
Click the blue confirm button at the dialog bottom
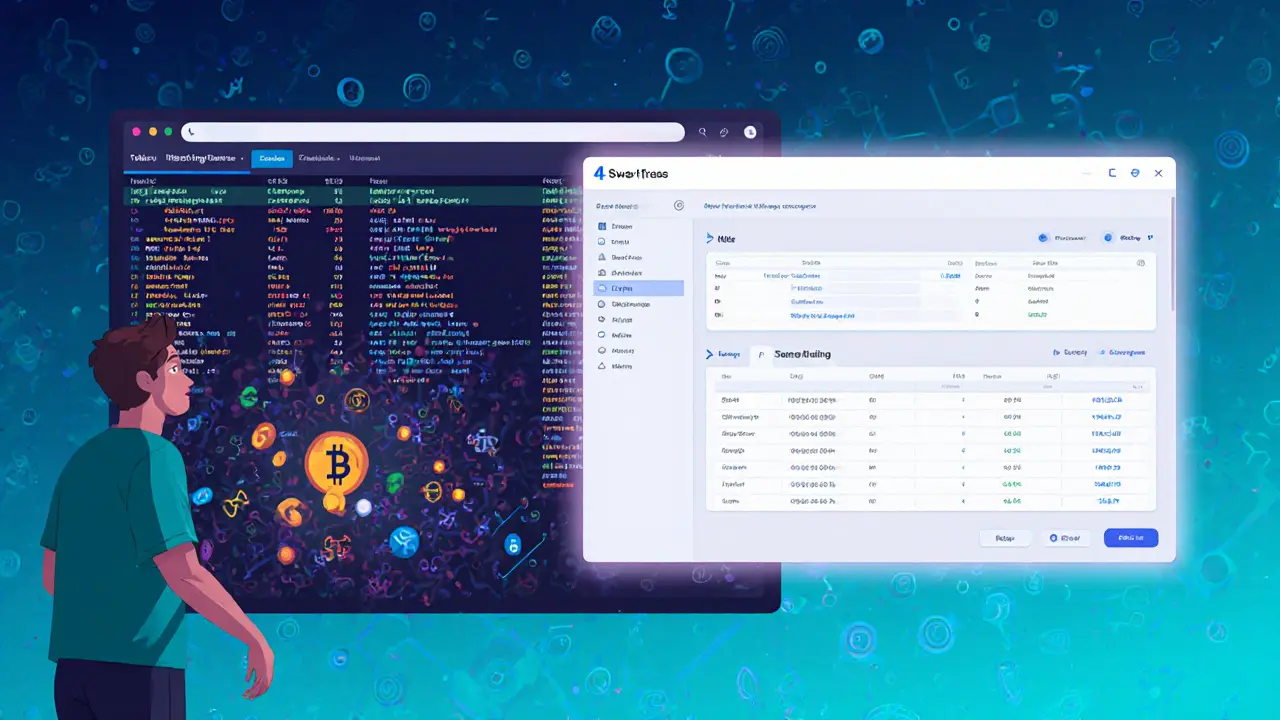tap(1130, 538)
